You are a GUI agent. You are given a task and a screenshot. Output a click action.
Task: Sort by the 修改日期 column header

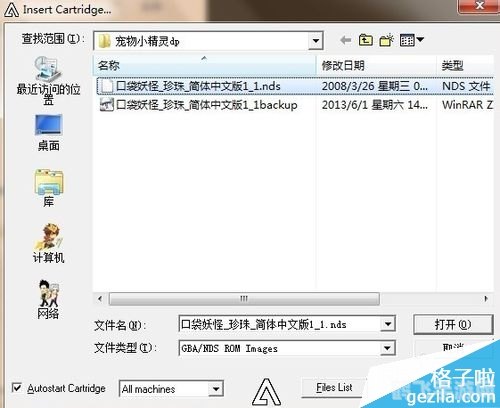pyautogui.click(x=376, y=65)
